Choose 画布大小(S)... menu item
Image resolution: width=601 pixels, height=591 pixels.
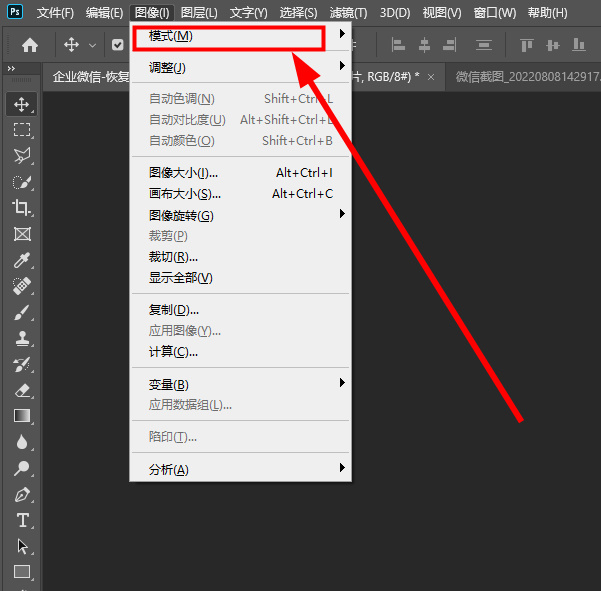tap(240, 194)
